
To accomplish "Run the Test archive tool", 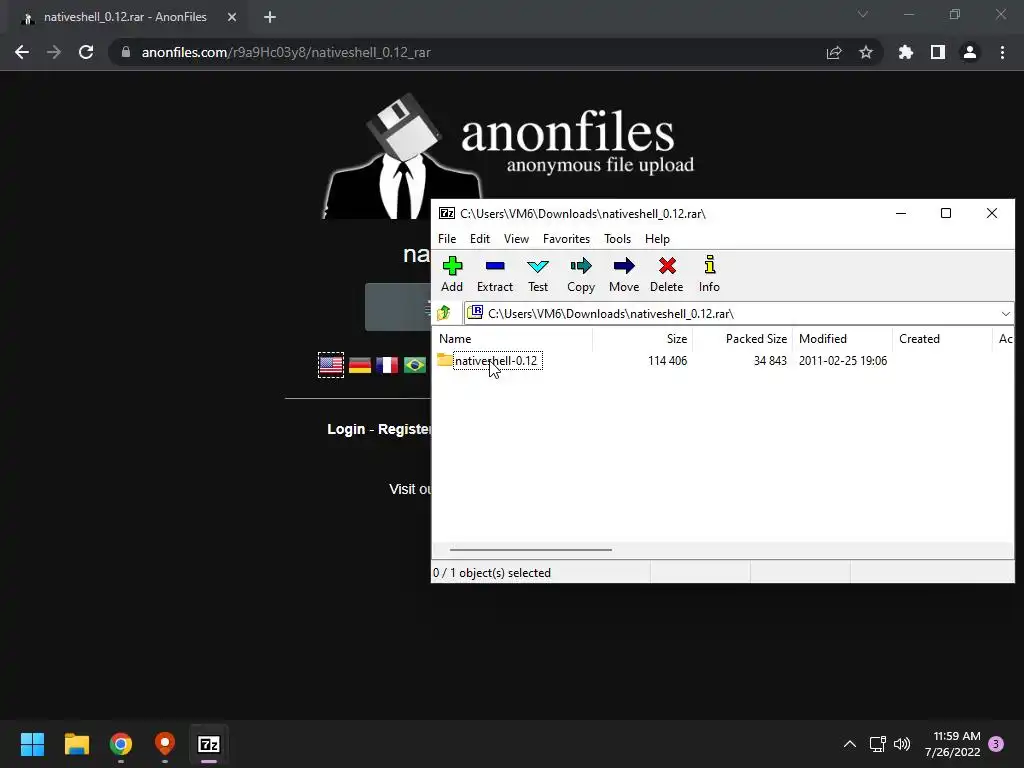I will [x=538, y=274].
